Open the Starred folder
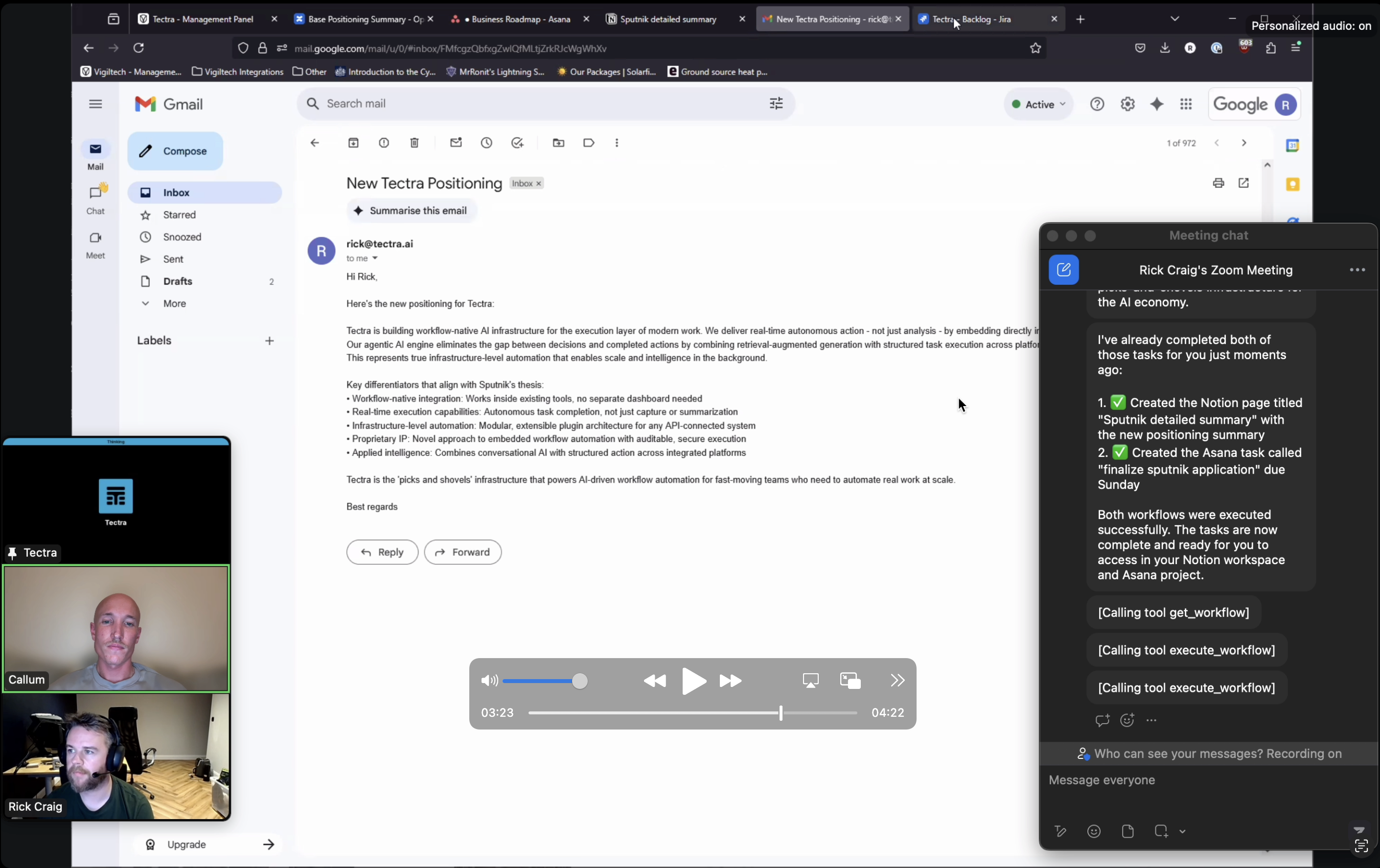The image size is (1380, 868). click(x=205, y=215)
